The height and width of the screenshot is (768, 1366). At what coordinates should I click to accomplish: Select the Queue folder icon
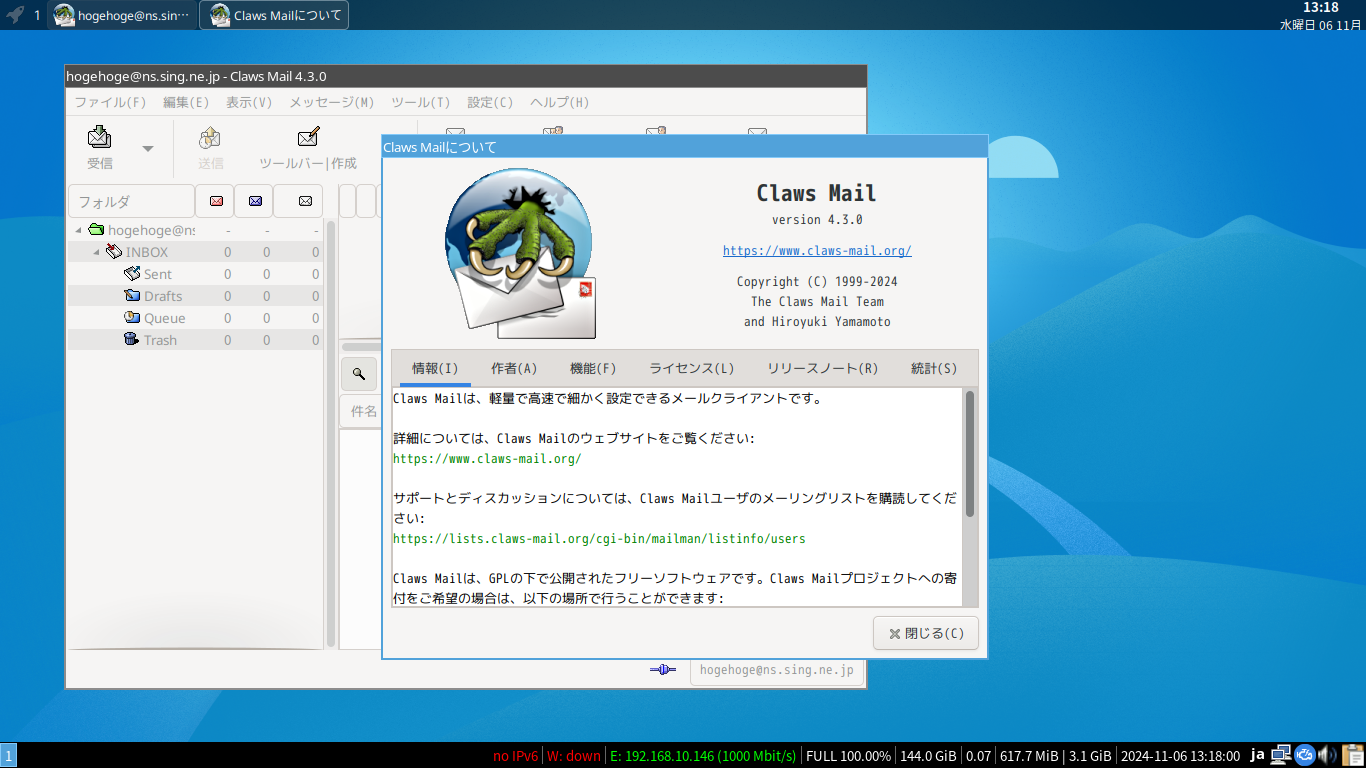click(x=132, y=318)
